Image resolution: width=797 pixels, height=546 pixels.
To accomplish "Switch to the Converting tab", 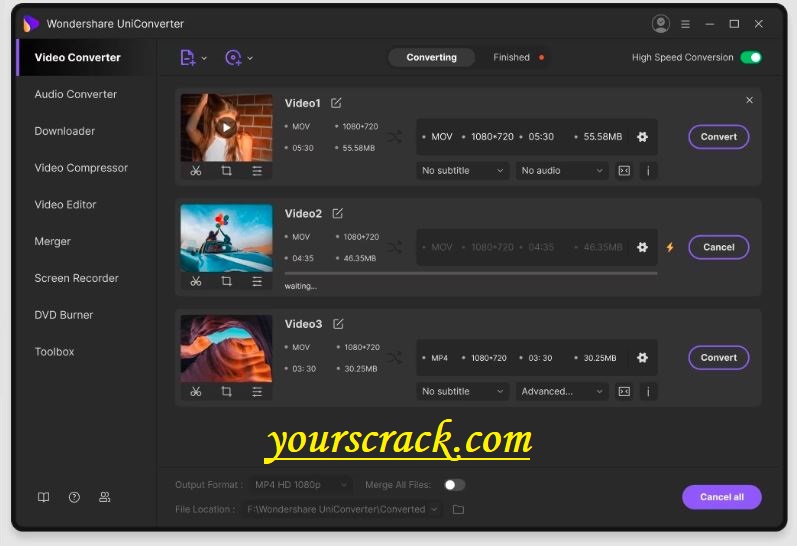I will pyautogui.click(x=432, y=57).
